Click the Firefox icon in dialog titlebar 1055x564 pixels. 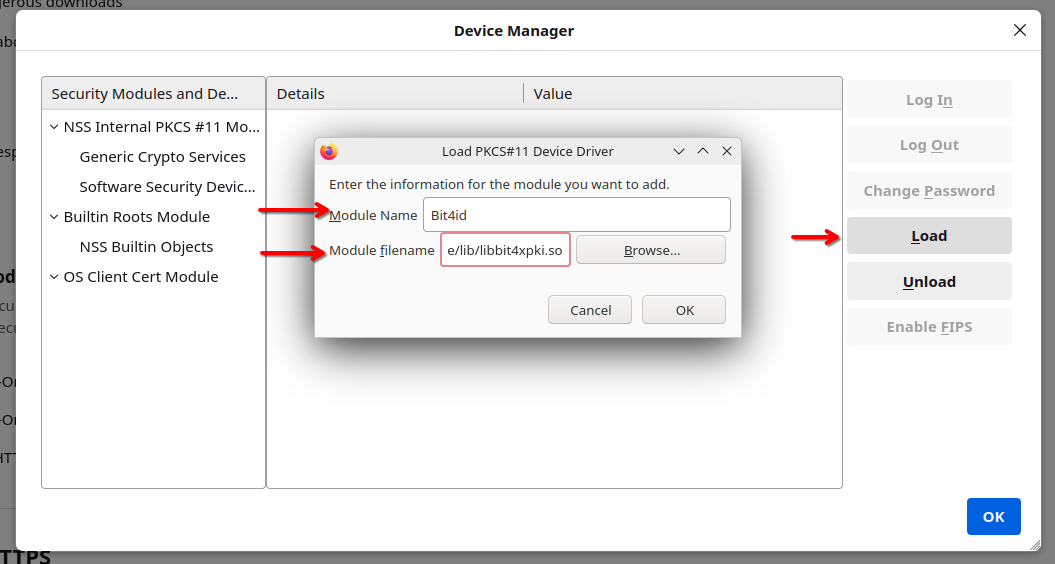329,151
